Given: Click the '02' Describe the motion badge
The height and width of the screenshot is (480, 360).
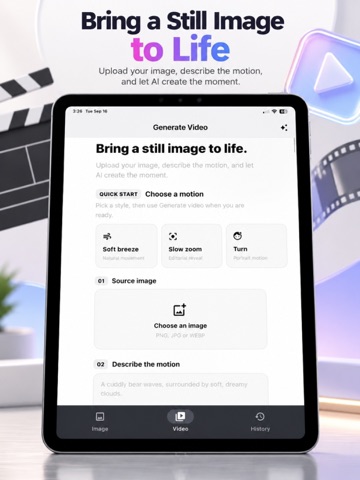Looking at the screenshot, I should click(101, 364).
